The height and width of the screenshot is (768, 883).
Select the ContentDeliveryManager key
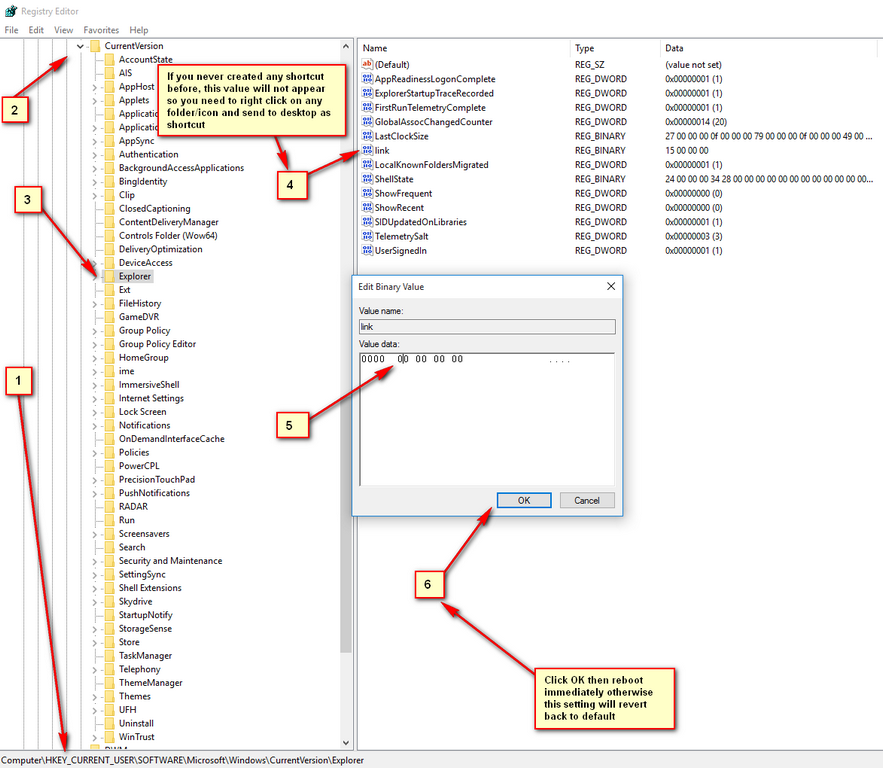pos(168,222)
